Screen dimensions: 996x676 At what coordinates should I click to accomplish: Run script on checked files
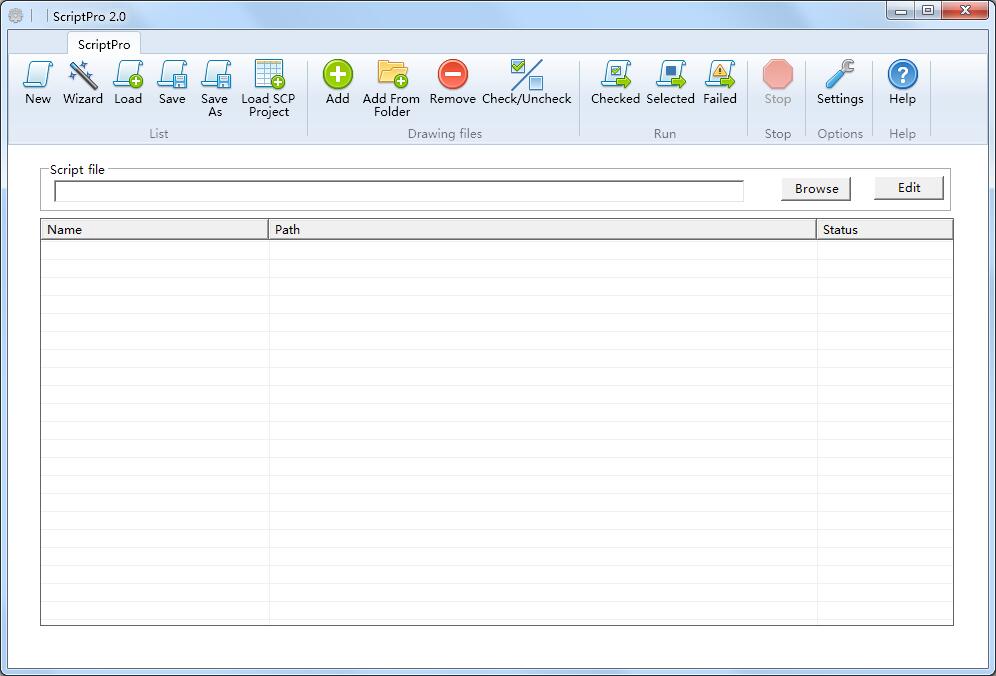615,82
